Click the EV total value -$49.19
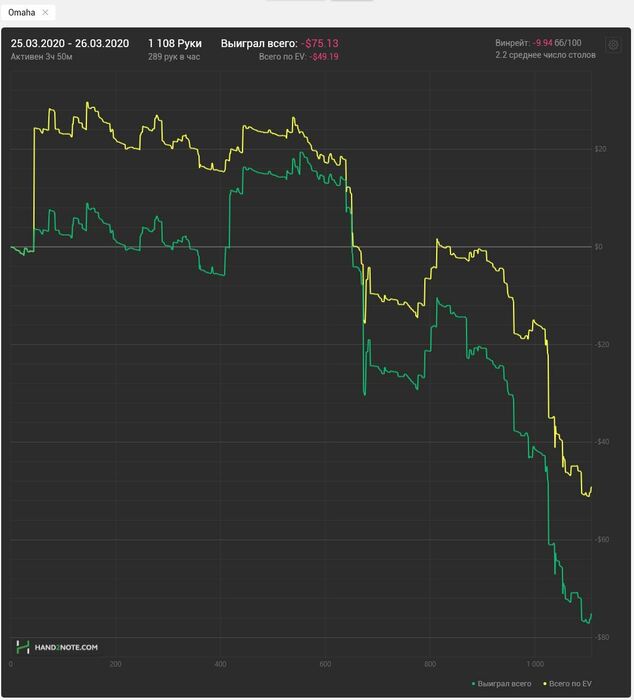The width and height of the screenshot is (634, 700). point(323,57)
